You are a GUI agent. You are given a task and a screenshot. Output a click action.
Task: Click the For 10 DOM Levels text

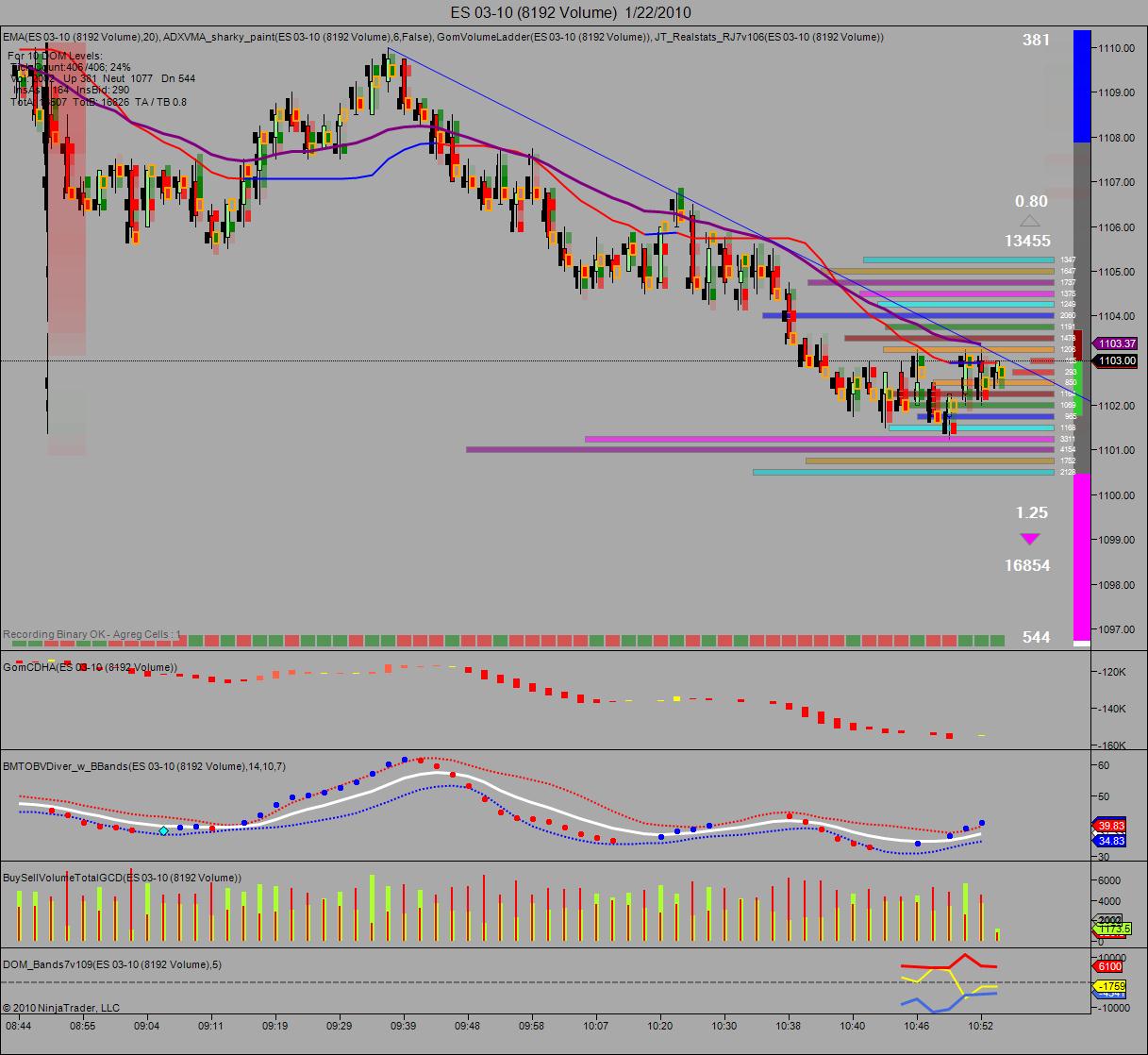pyautogui.click(x=55, y=56)
